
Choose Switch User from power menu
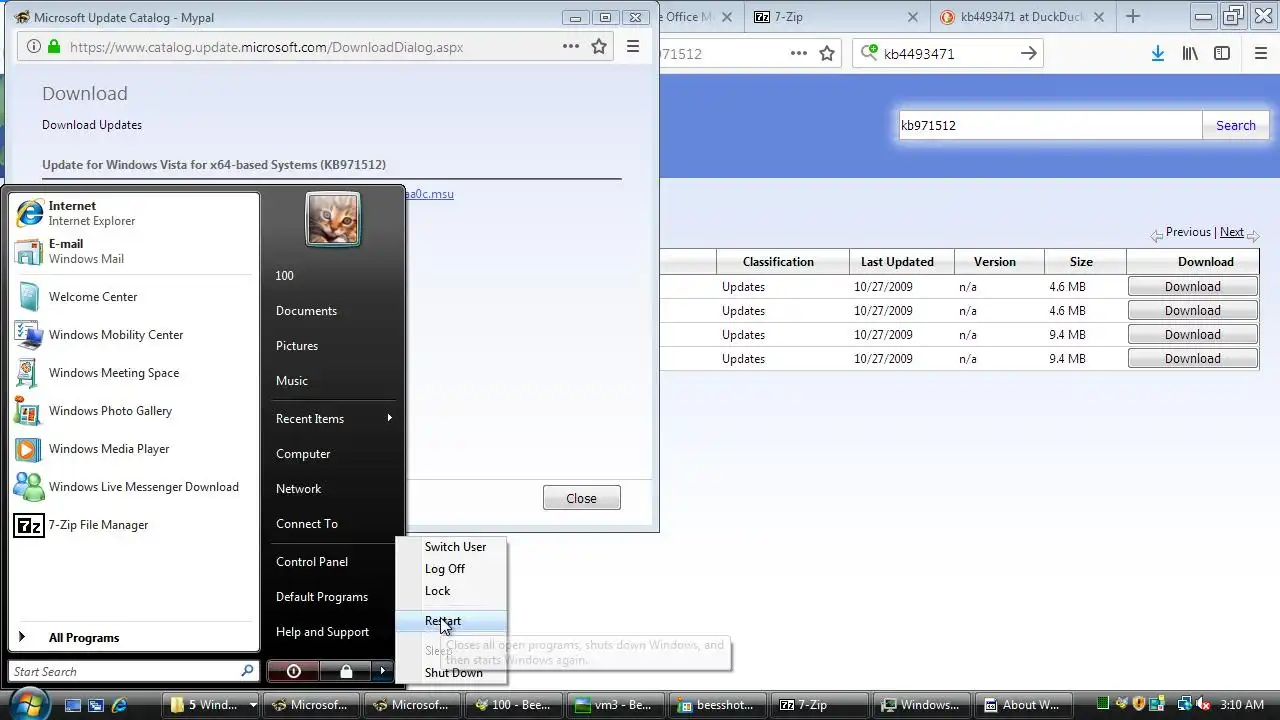(455, 547)
